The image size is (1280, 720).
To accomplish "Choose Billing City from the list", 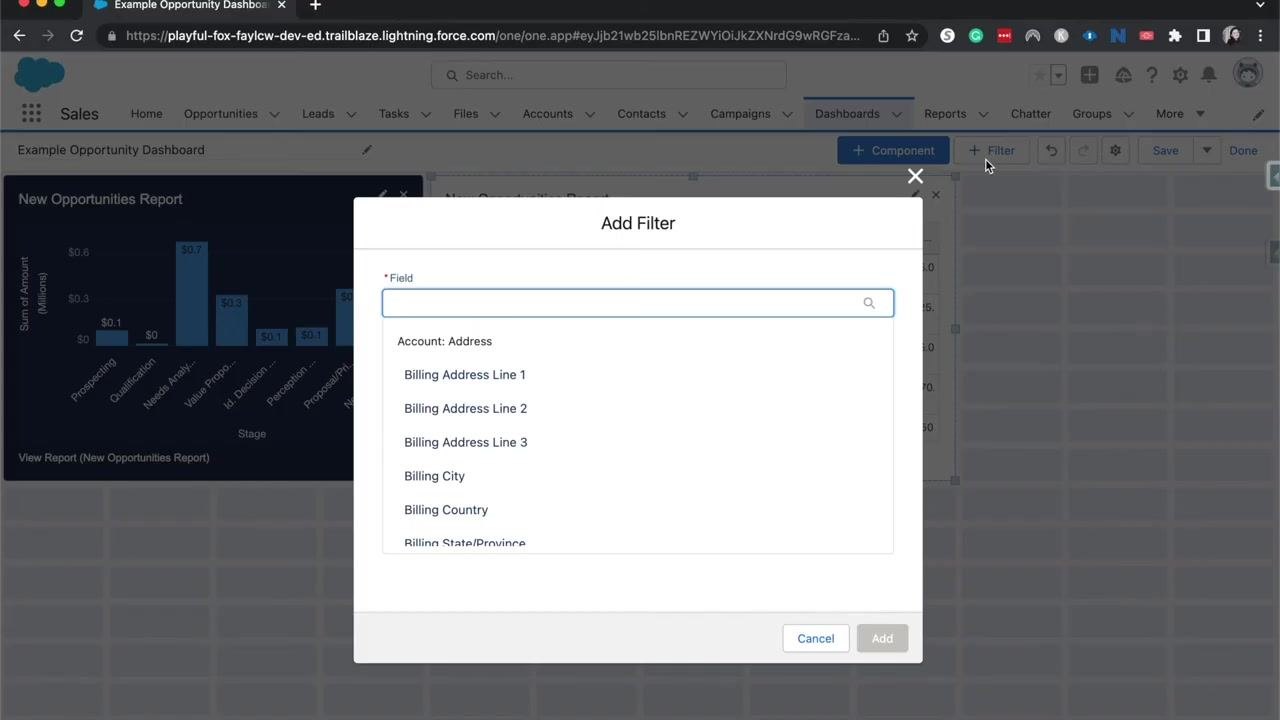I will point(638,476).
